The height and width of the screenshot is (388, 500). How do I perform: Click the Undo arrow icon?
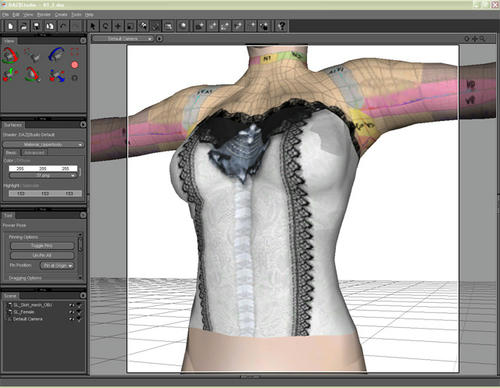[63, 26]
